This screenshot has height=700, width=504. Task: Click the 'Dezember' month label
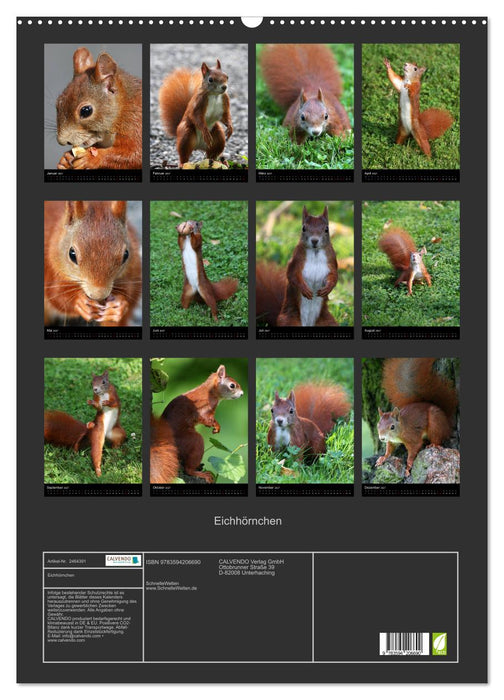(372, 488)
